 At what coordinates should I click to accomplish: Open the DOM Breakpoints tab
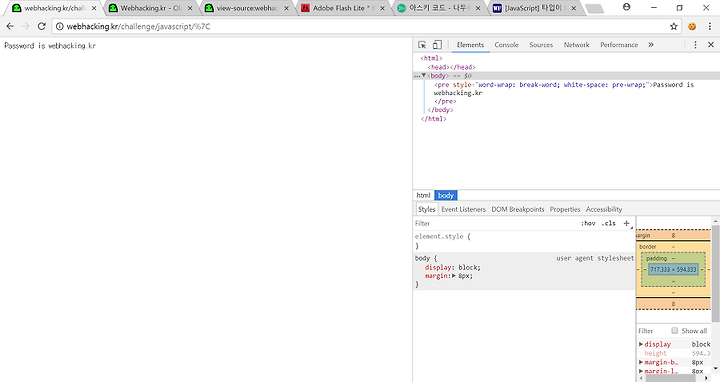518,209
